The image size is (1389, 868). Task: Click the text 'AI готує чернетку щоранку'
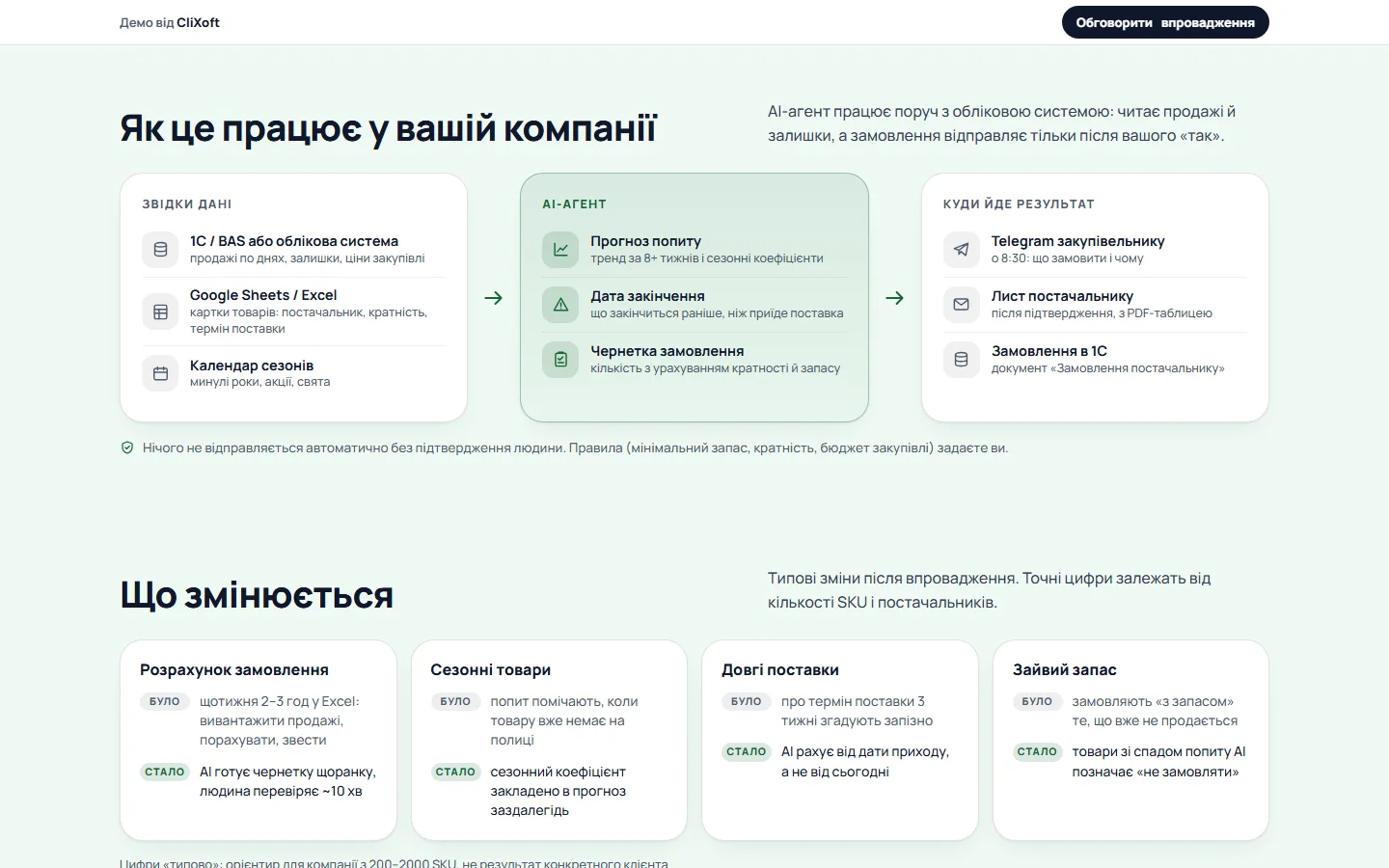pyautogui.click(x=287, y=772)
